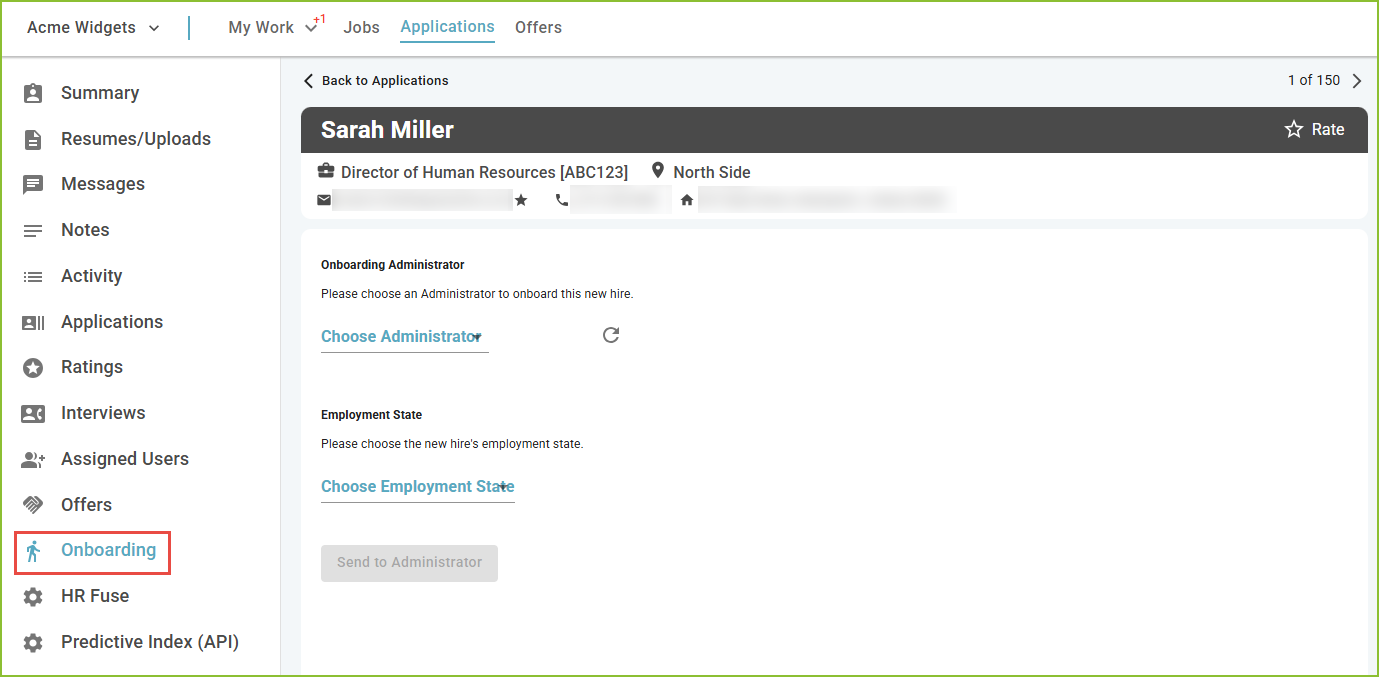Click the favorite star beside the email
Viewport: 1379px width, 677px height.
tap(521, 200)
